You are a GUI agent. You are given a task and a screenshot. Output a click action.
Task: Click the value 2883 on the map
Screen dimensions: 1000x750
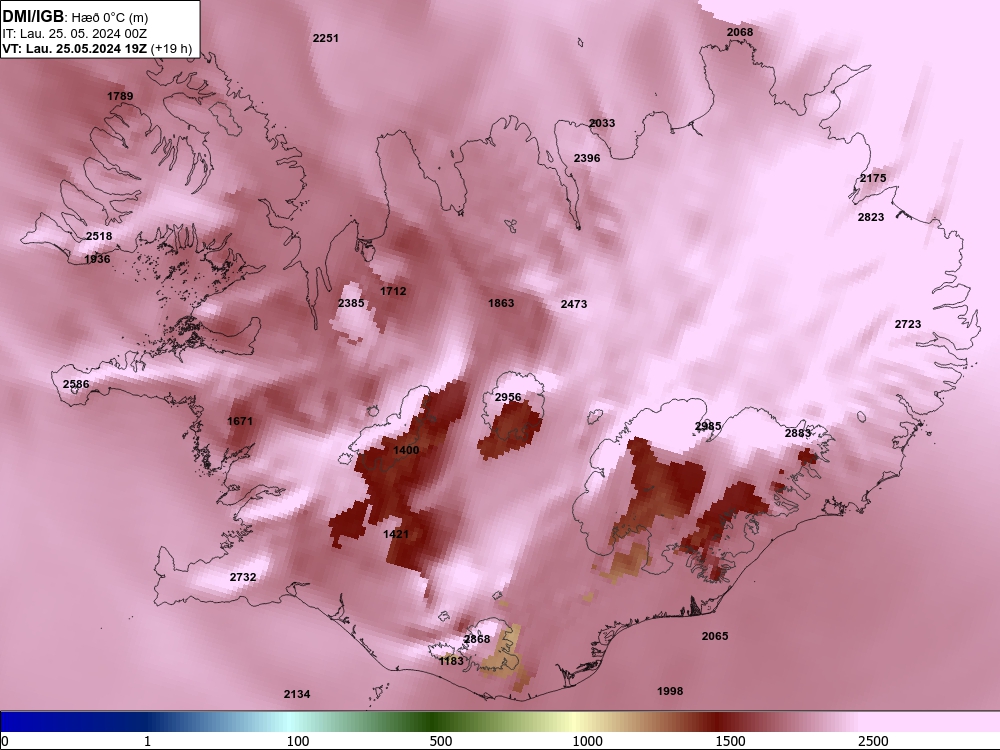coord(797,433)
